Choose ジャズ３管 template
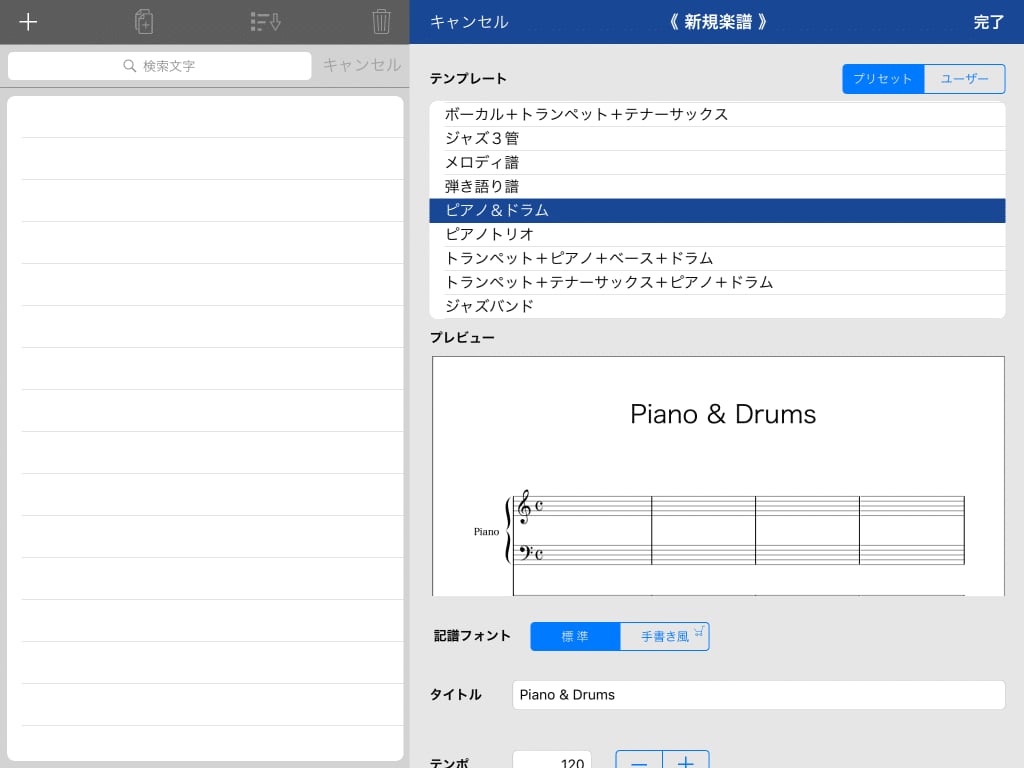This screenshot has width=1024, height=768. (717, 138)
